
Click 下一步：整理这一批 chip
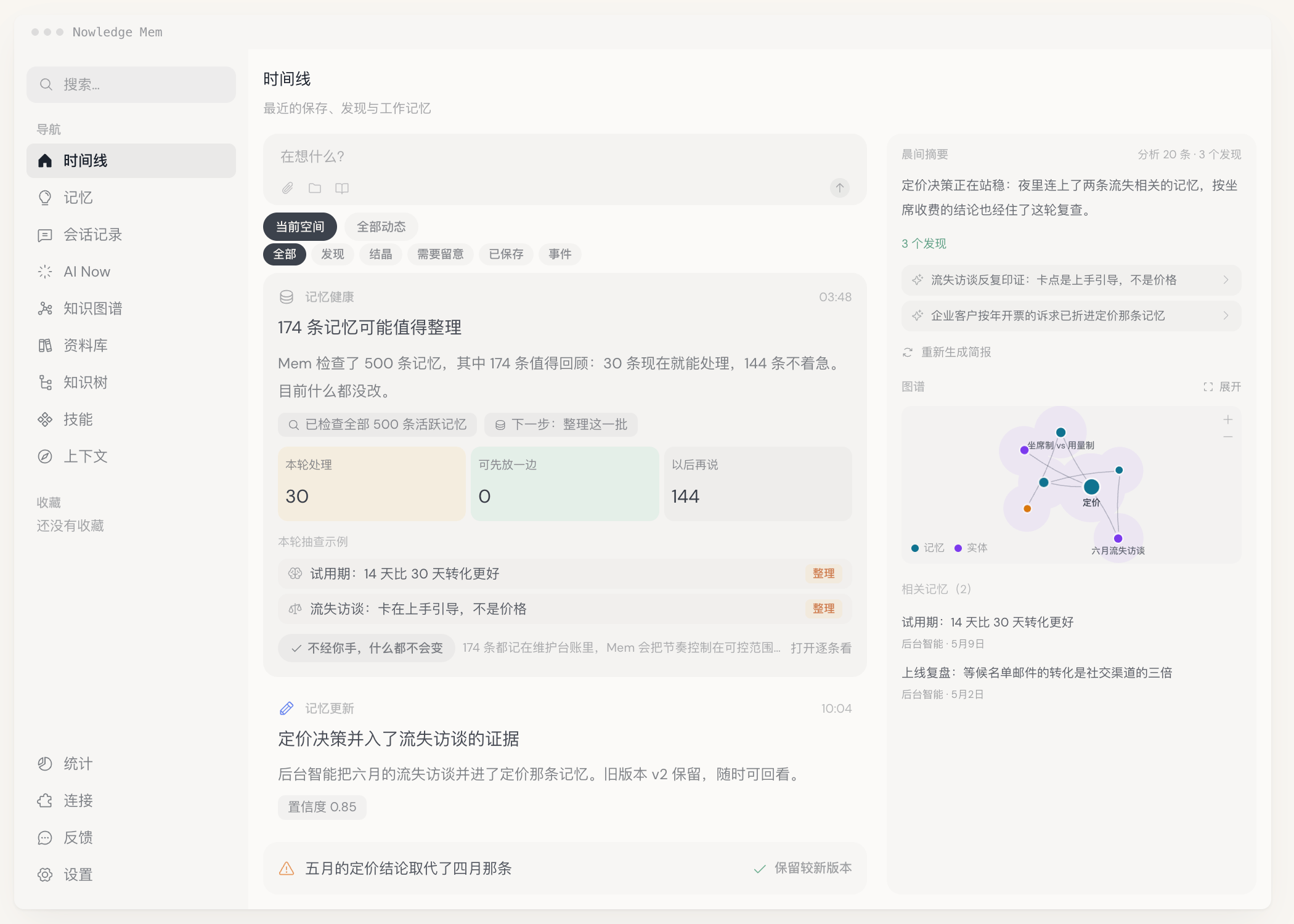click(x=561, y=424)
